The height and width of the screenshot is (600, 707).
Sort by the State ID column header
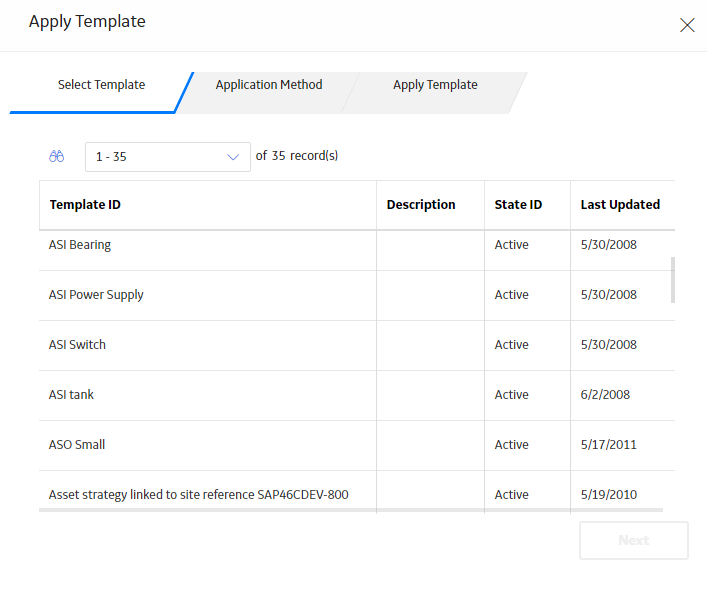(518, 205)
